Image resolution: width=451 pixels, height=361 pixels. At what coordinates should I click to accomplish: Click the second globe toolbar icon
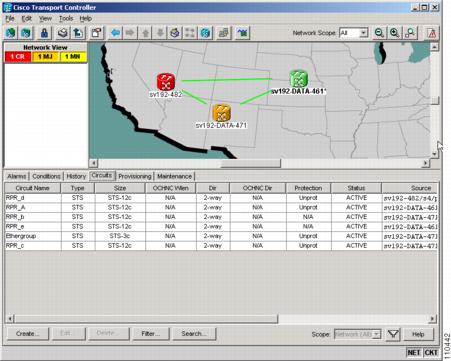pos(26,33)
